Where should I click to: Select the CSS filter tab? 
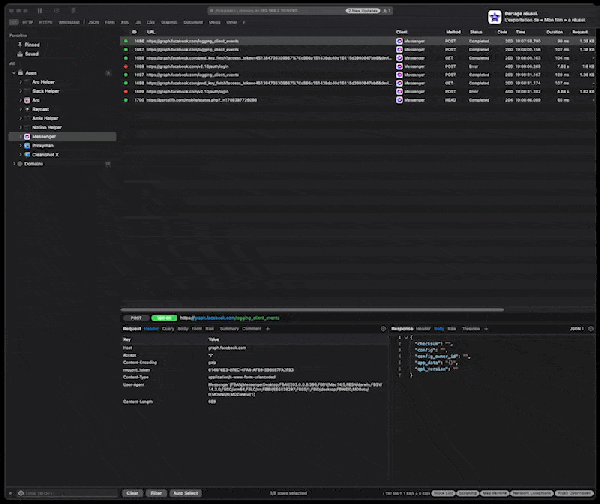click(151, 22)
